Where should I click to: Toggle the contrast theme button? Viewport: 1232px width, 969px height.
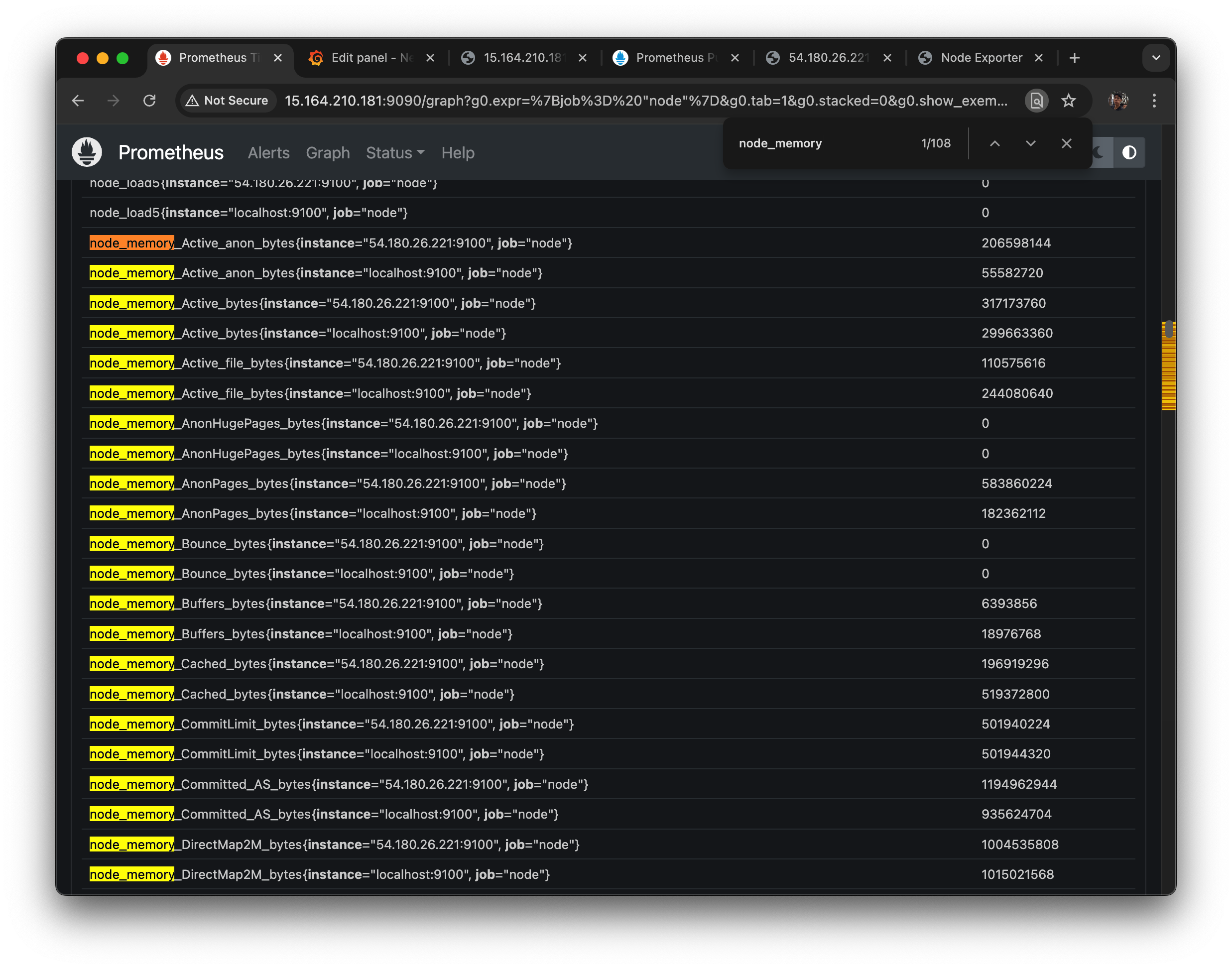click(1129, 152)
